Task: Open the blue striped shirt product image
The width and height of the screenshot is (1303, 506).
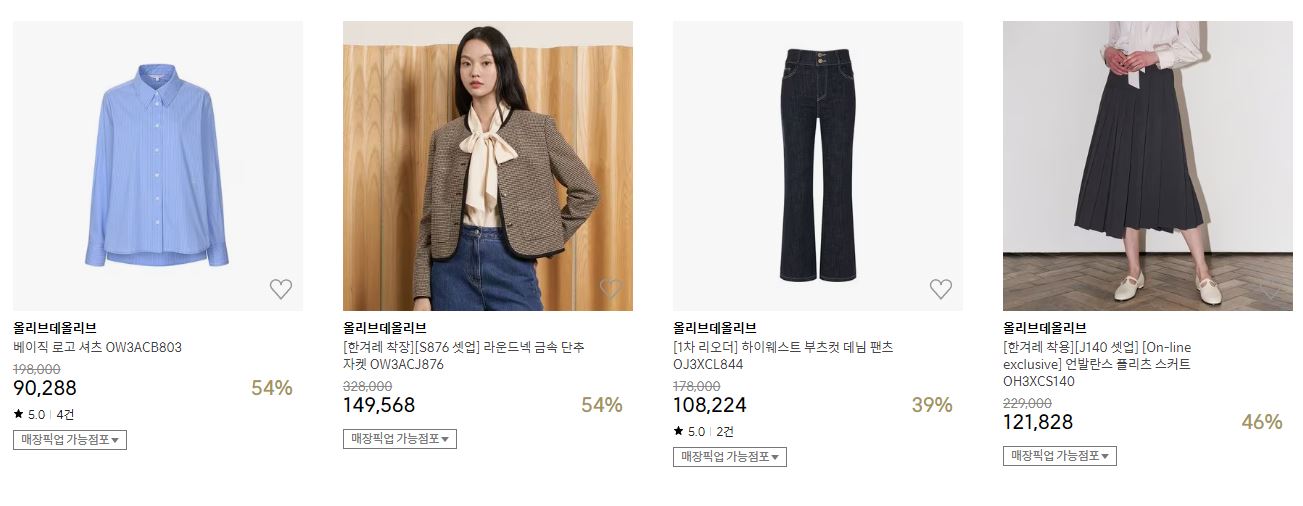Action: [158, 166]
